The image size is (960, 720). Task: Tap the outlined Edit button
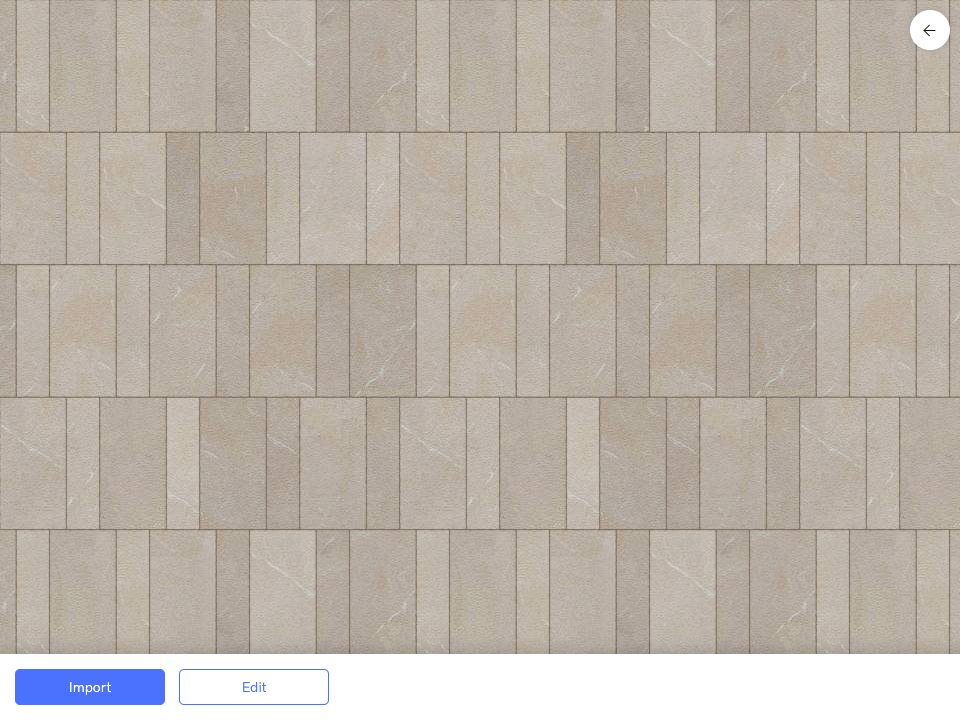pos(254,687)
